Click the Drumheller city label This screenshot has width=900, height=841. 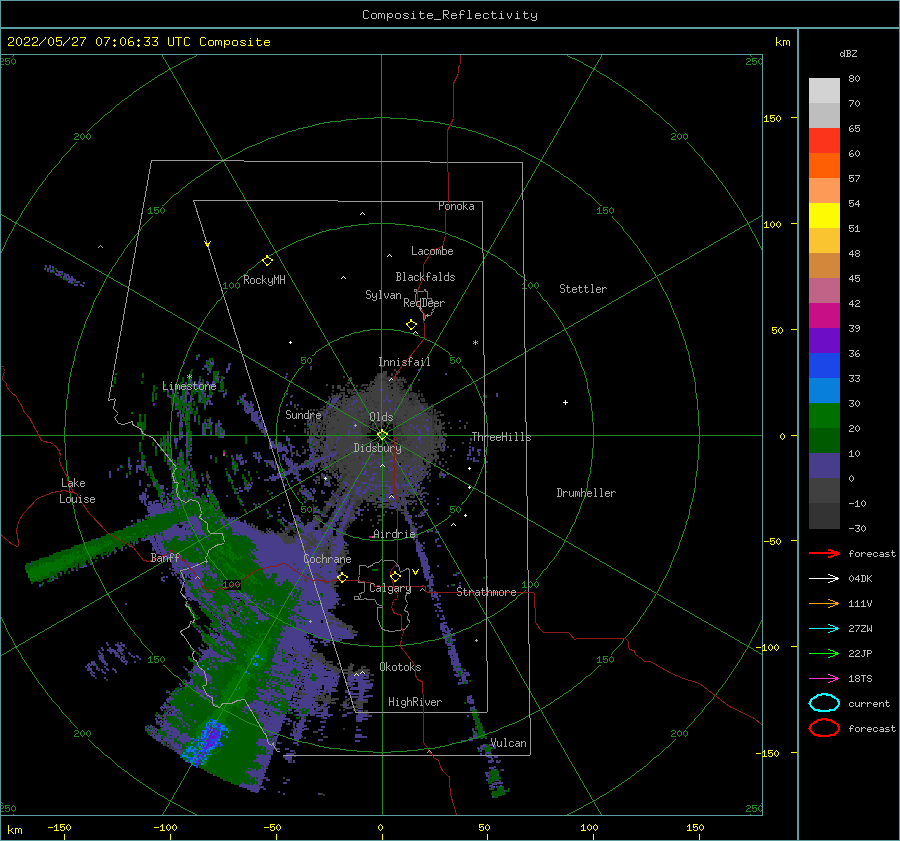pos(586,493)
